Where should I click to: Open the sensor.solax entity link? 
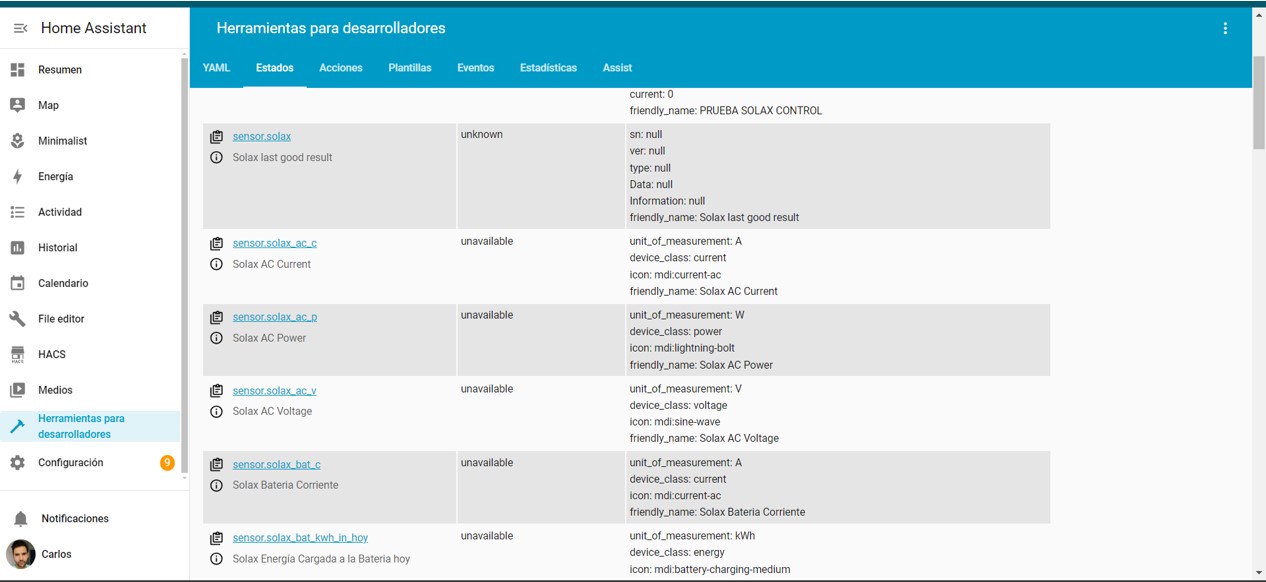262,136
